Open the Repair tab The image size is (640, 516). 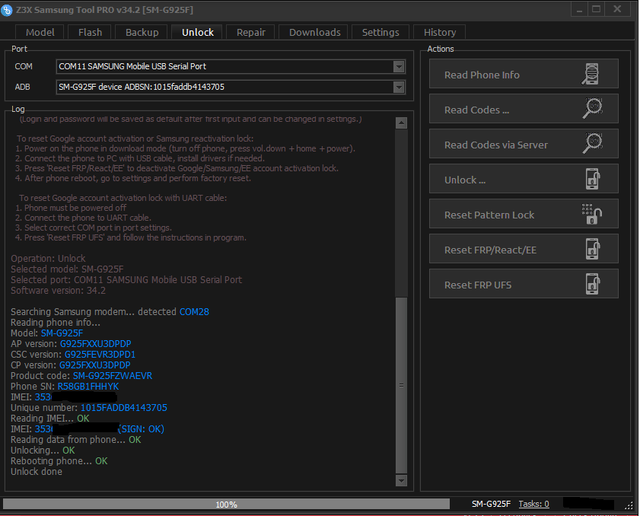pyautogui.click(x=251, y=32)
